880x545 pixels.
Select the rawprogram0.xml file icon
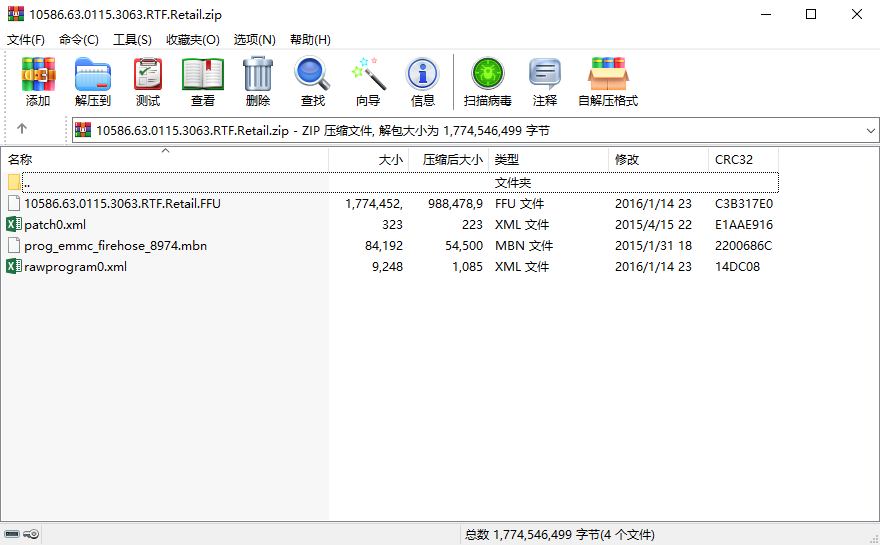click(x=13, y=266)
